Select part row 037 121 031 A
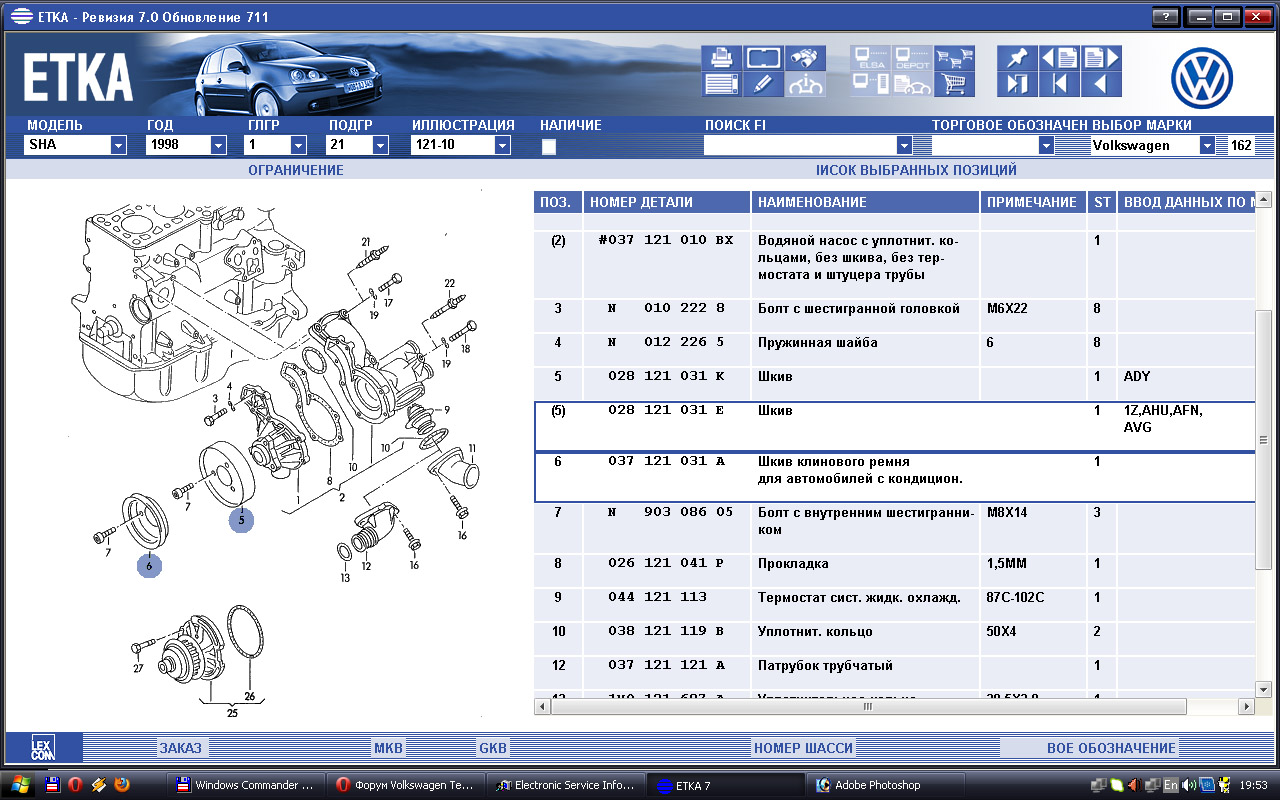Image resolution: width=1280 pixels, height=800 pixels. tap(895, 477)
